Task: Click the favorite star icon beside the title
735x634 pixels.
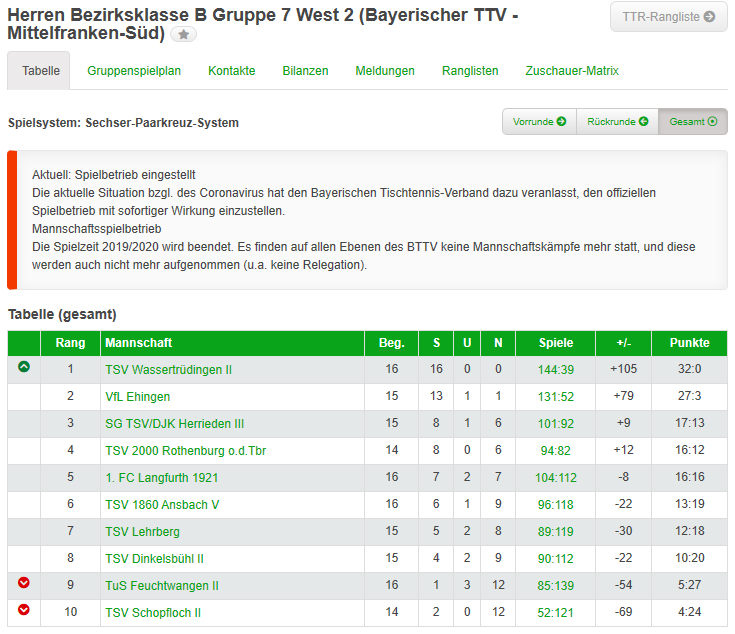Action: [183, 34]
